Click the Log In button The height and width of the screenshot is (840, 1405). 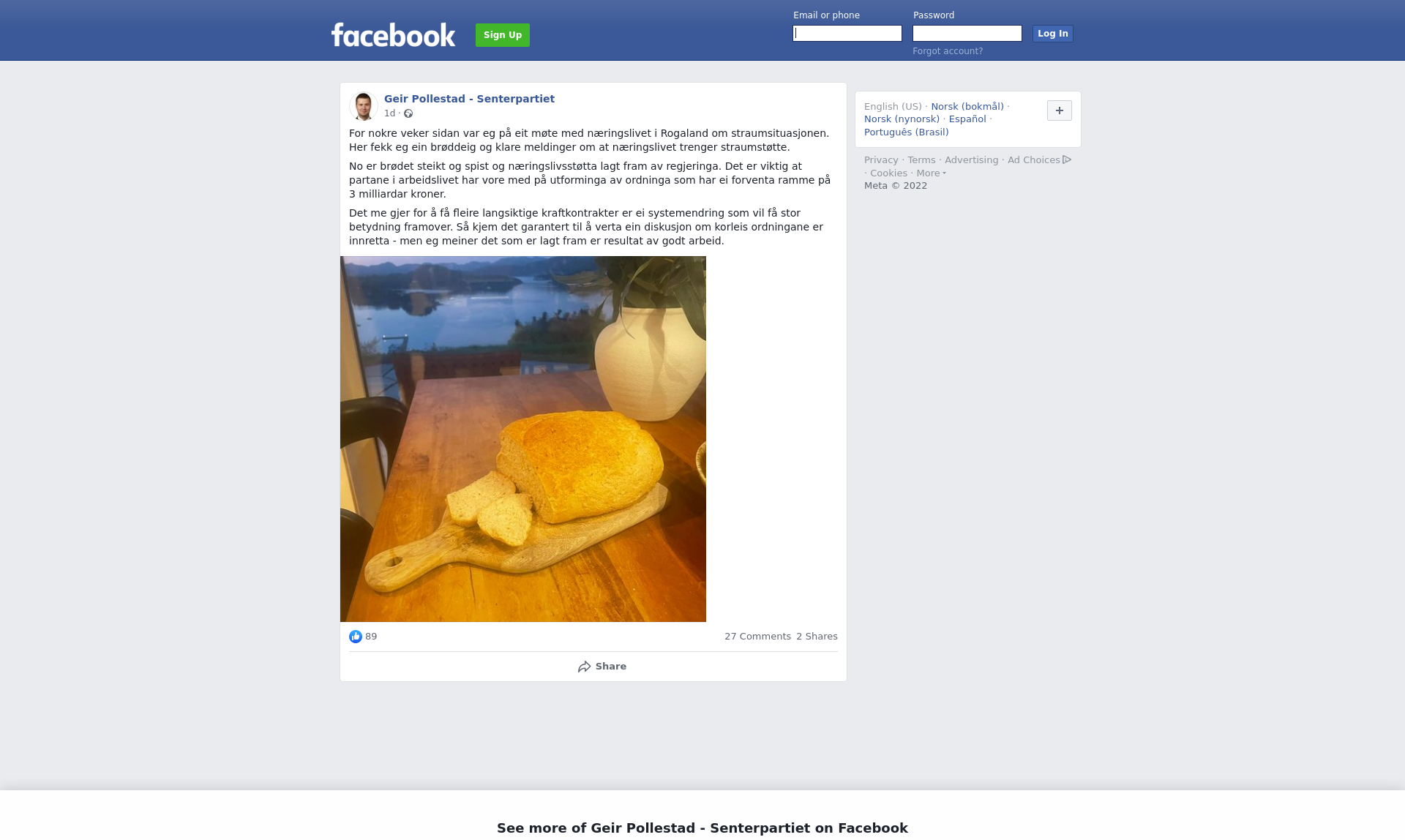(x=1053, y=34)
